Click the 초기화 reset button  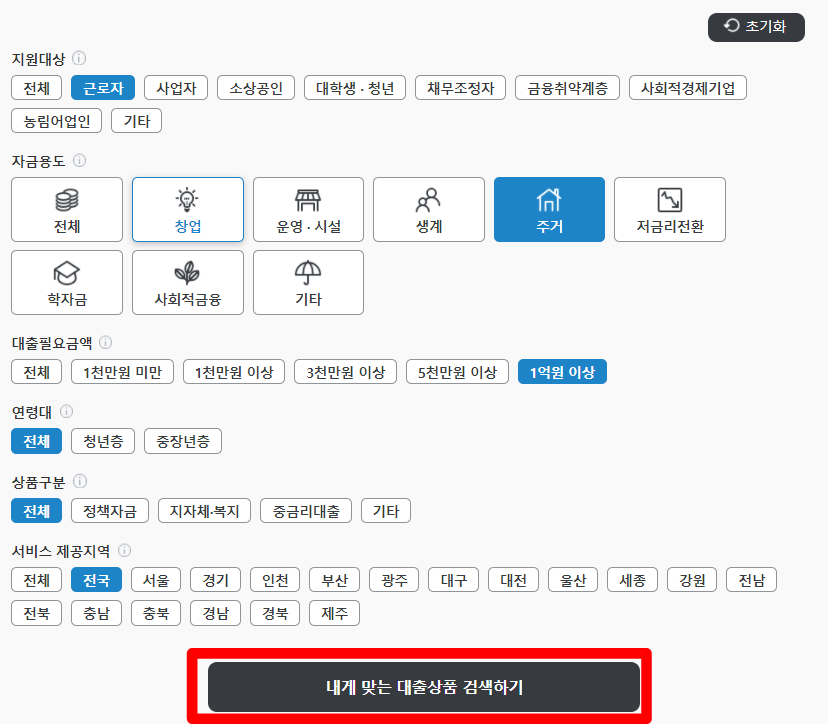tap(755, 27)
